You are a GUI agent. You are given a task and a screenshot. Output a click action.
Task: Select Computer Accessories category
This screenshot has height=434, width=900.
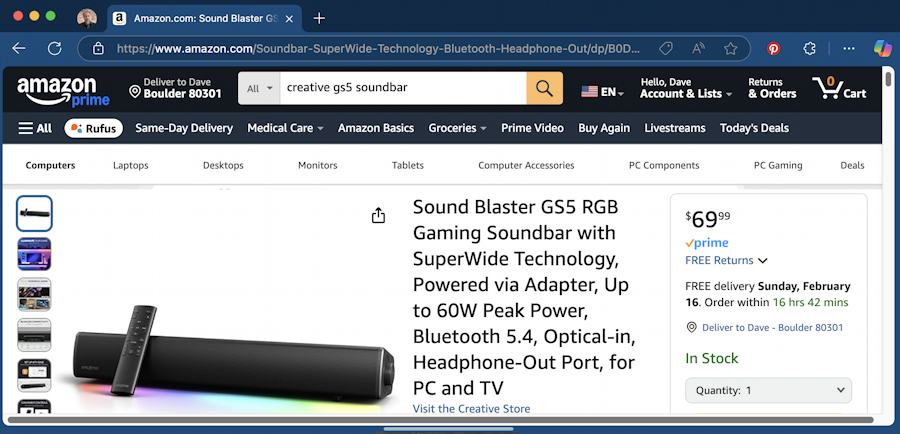click(x=526, y=165)
